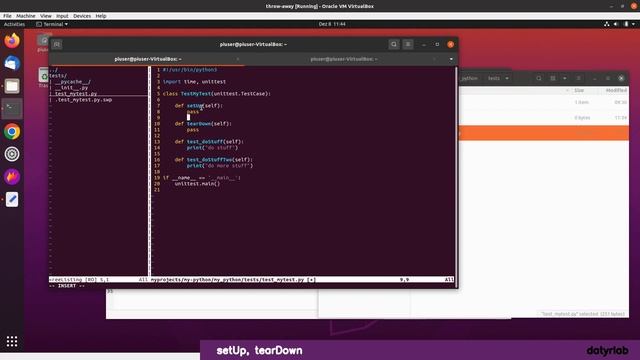This screenshot has width=640, height=360.
Task: Click the 'def tearDown(self):' line
Action: coord(203,124)
